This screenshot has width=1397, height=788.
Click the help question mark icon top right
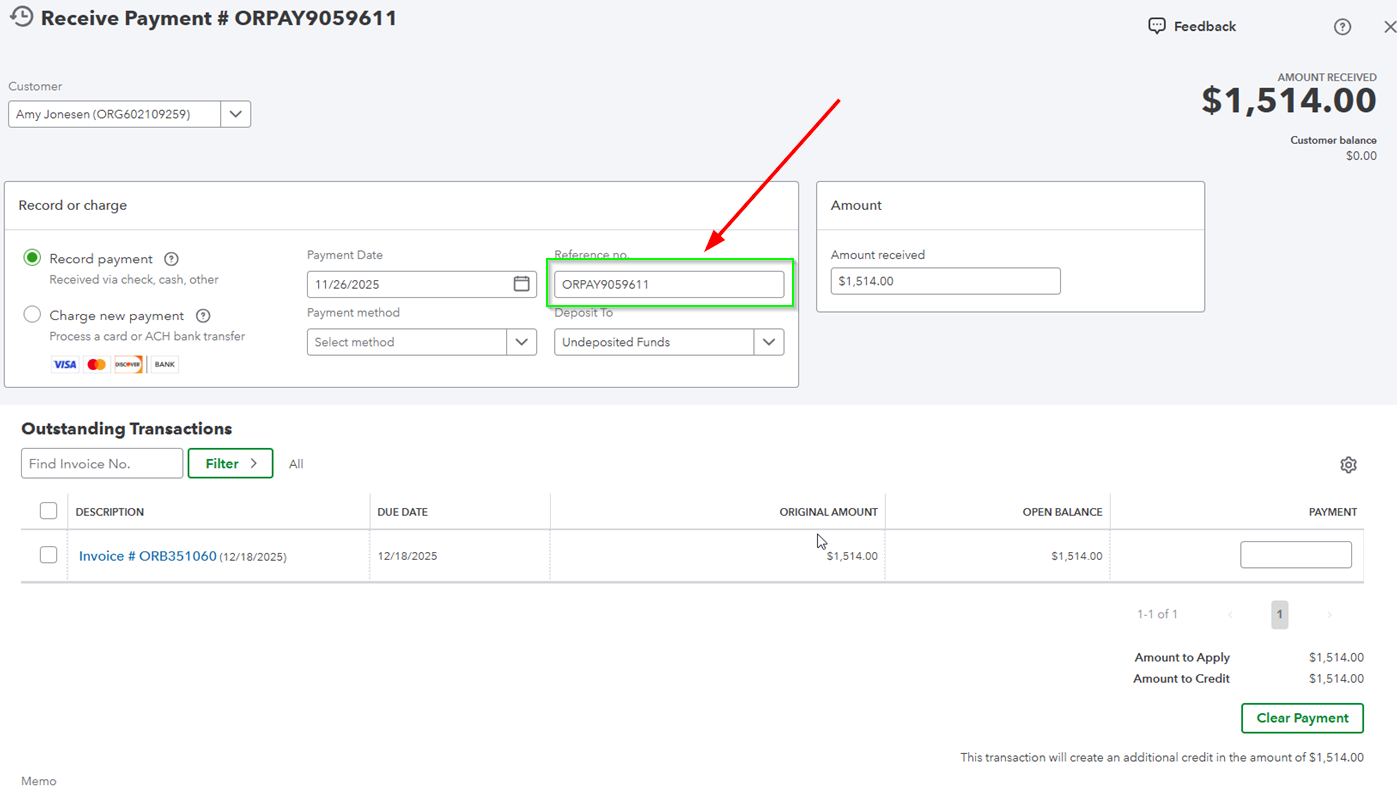tap(1342, 27)
